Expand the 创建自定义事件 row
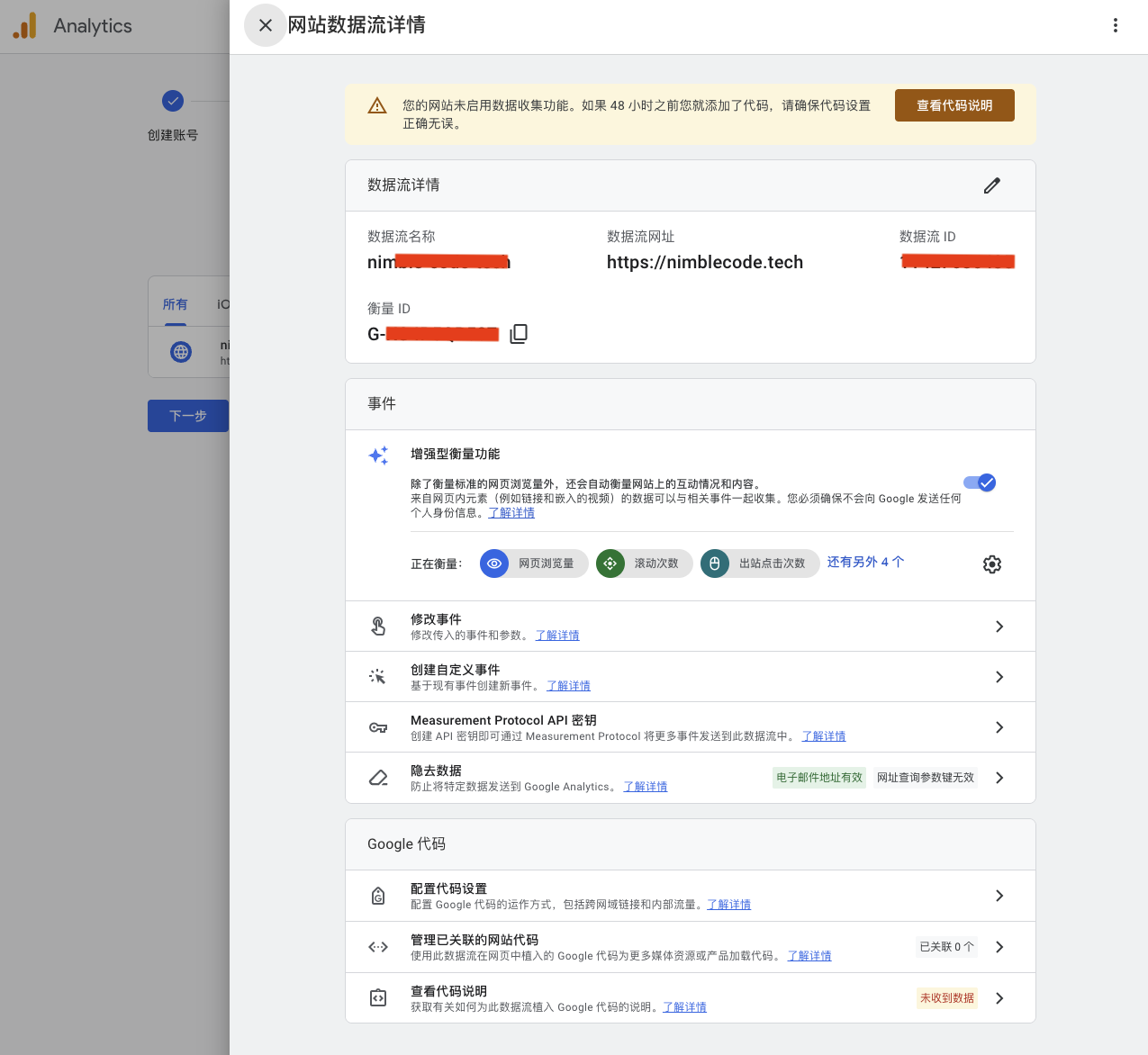The image size is (1148, 1055). pos(999,677)
